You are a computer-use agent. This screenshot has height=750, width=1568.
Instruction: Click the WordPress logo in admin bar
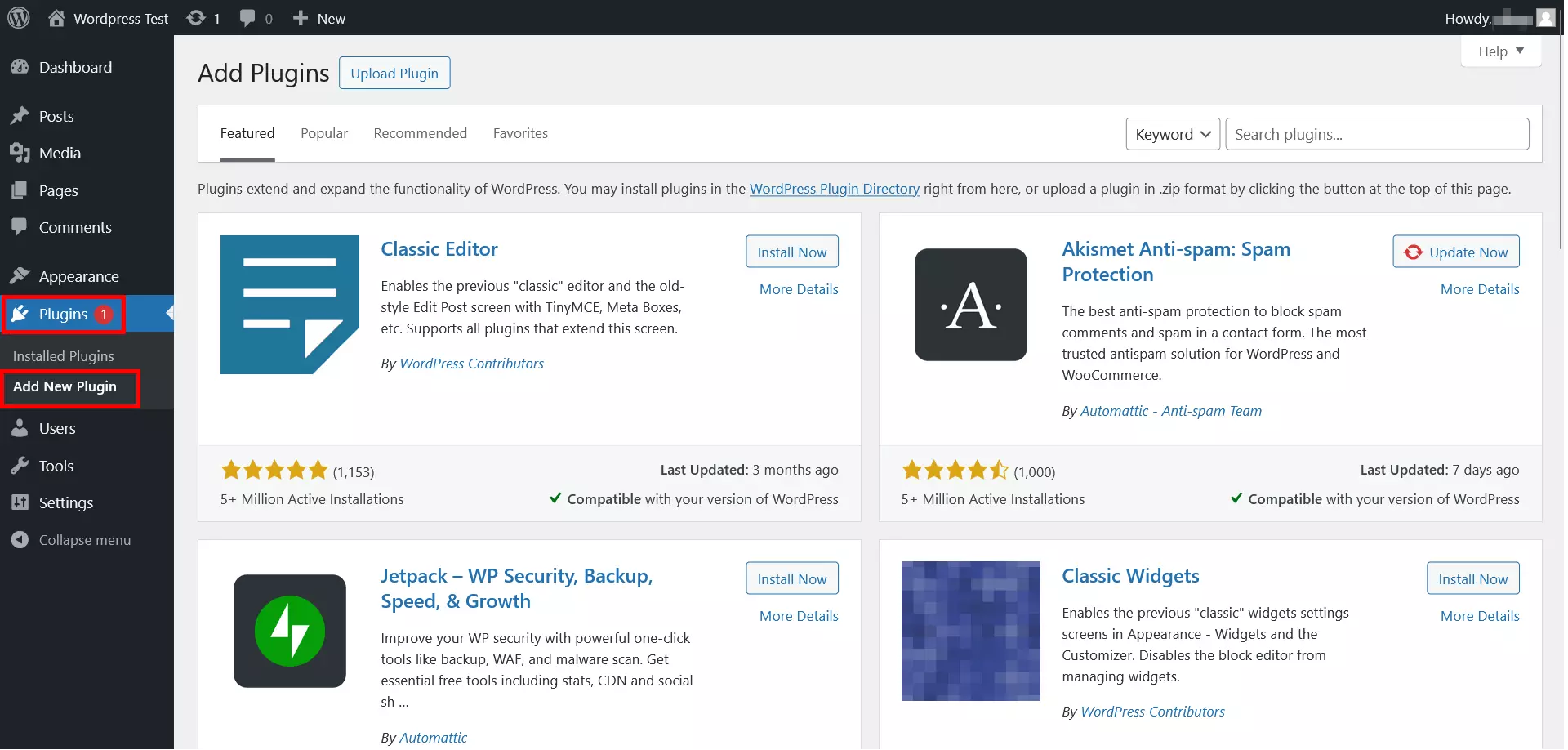point(19,17)
